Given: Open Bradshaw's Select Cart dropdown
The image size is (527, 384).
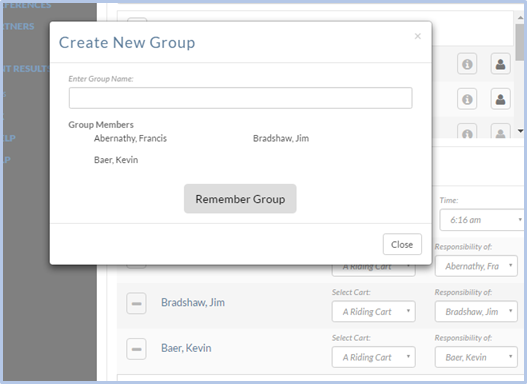Looking at the screenshot, I should (374, 311).
